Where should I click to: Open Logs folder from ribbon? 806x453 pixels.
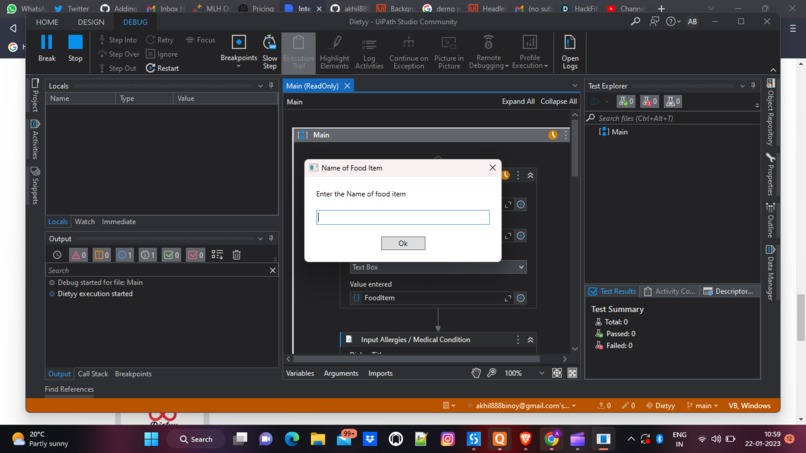pyautogui.click(x=570, y=51)
